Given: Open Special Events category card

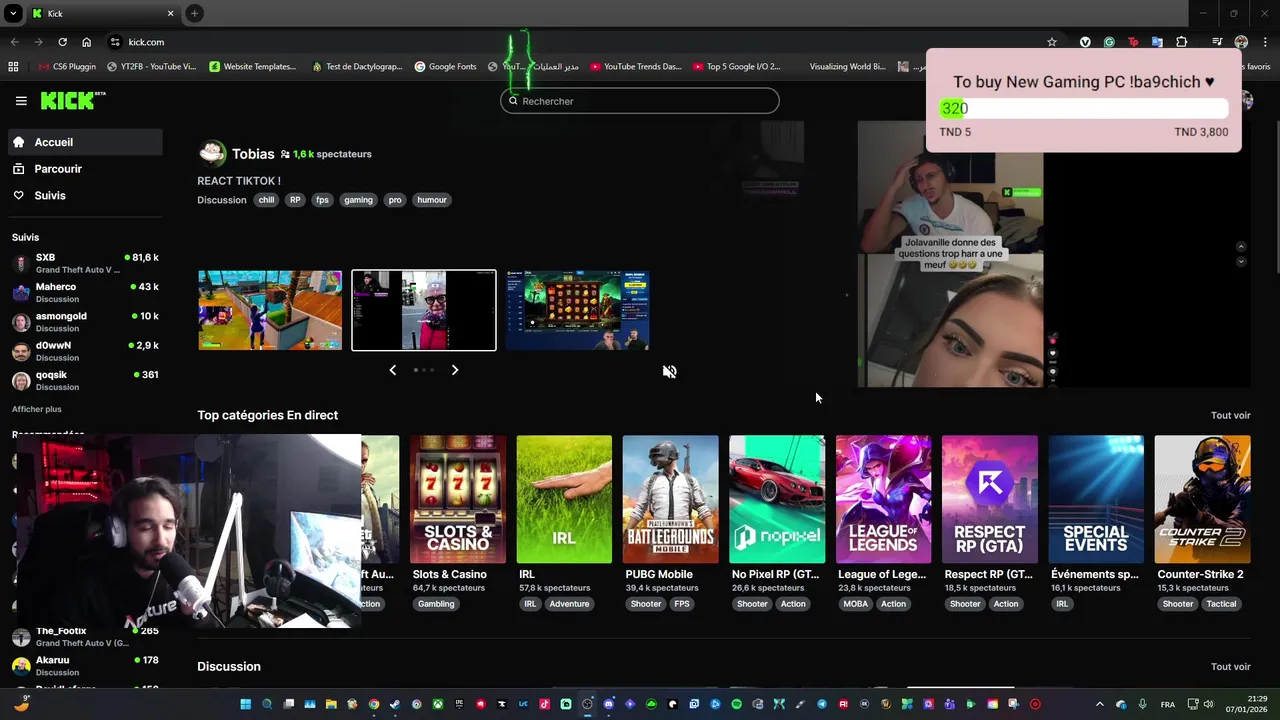Looking at the screenshot, I should tap(1096, 499).
